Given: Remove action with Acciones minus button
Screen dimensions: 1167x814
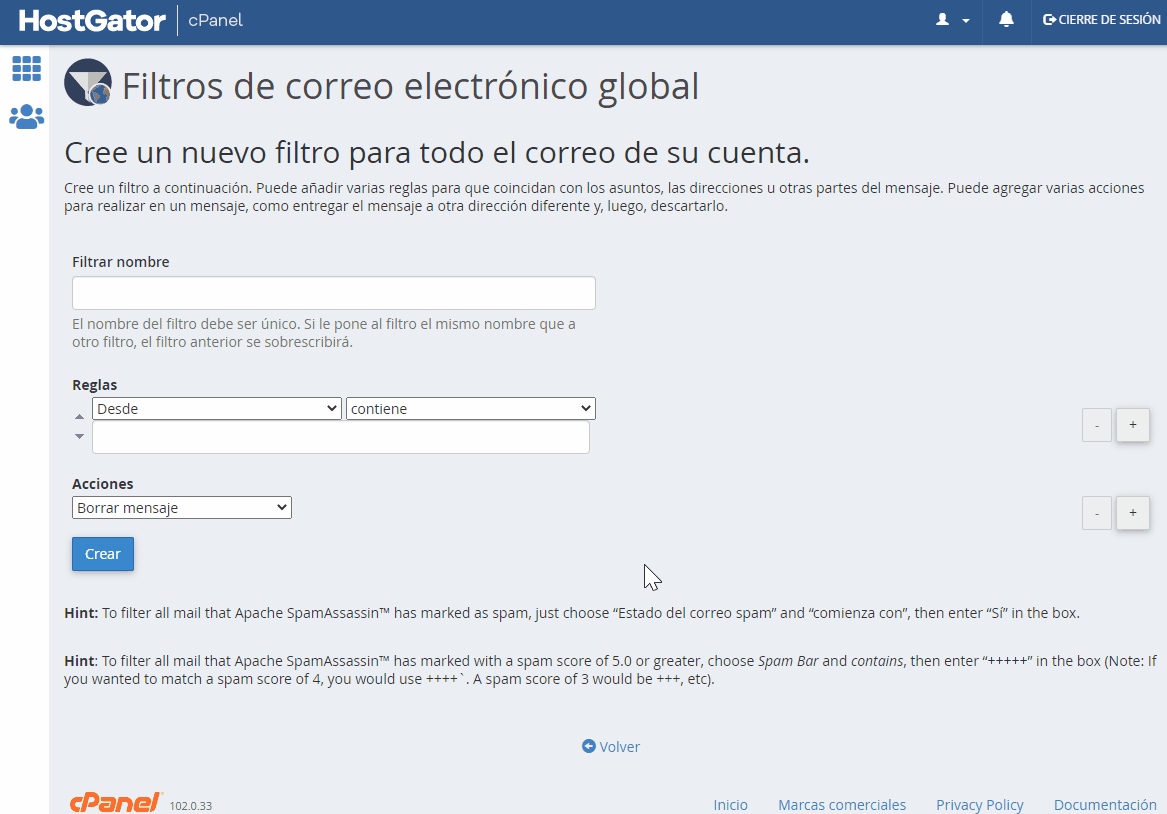Looking at the screenshot, I should point(1096,513).
